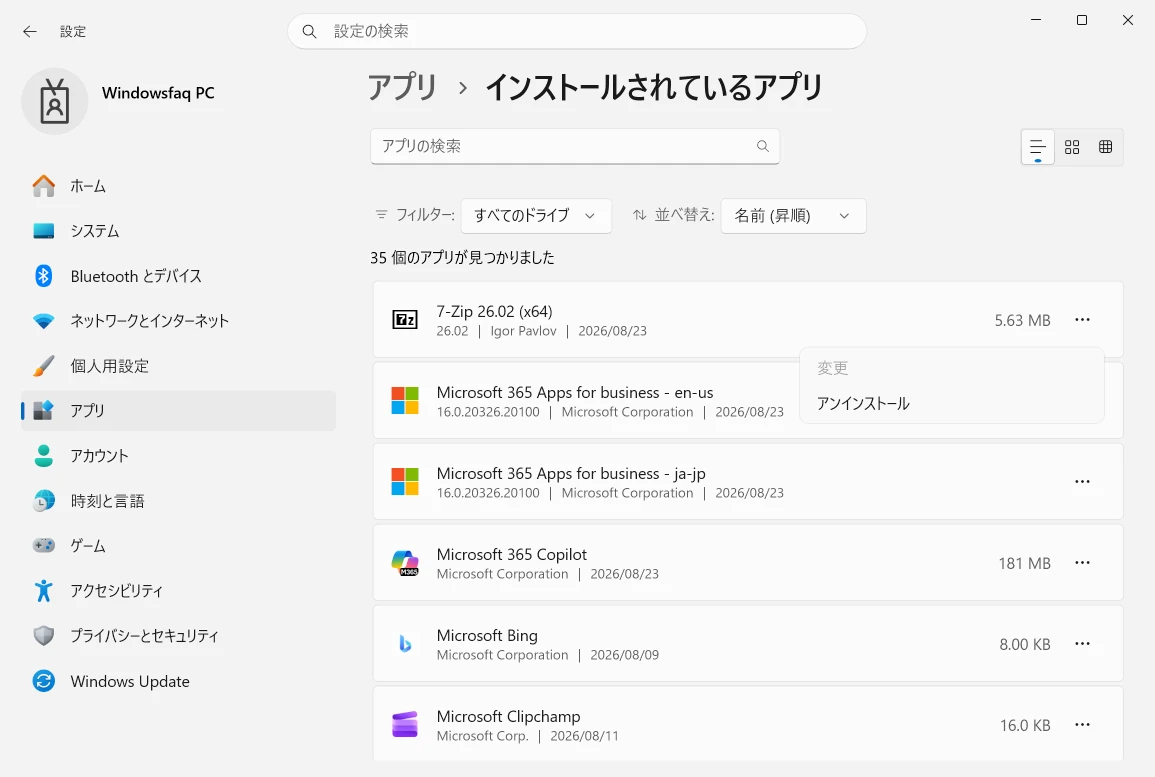Click inside the 設定の検索 field

(x=577, y=32)
